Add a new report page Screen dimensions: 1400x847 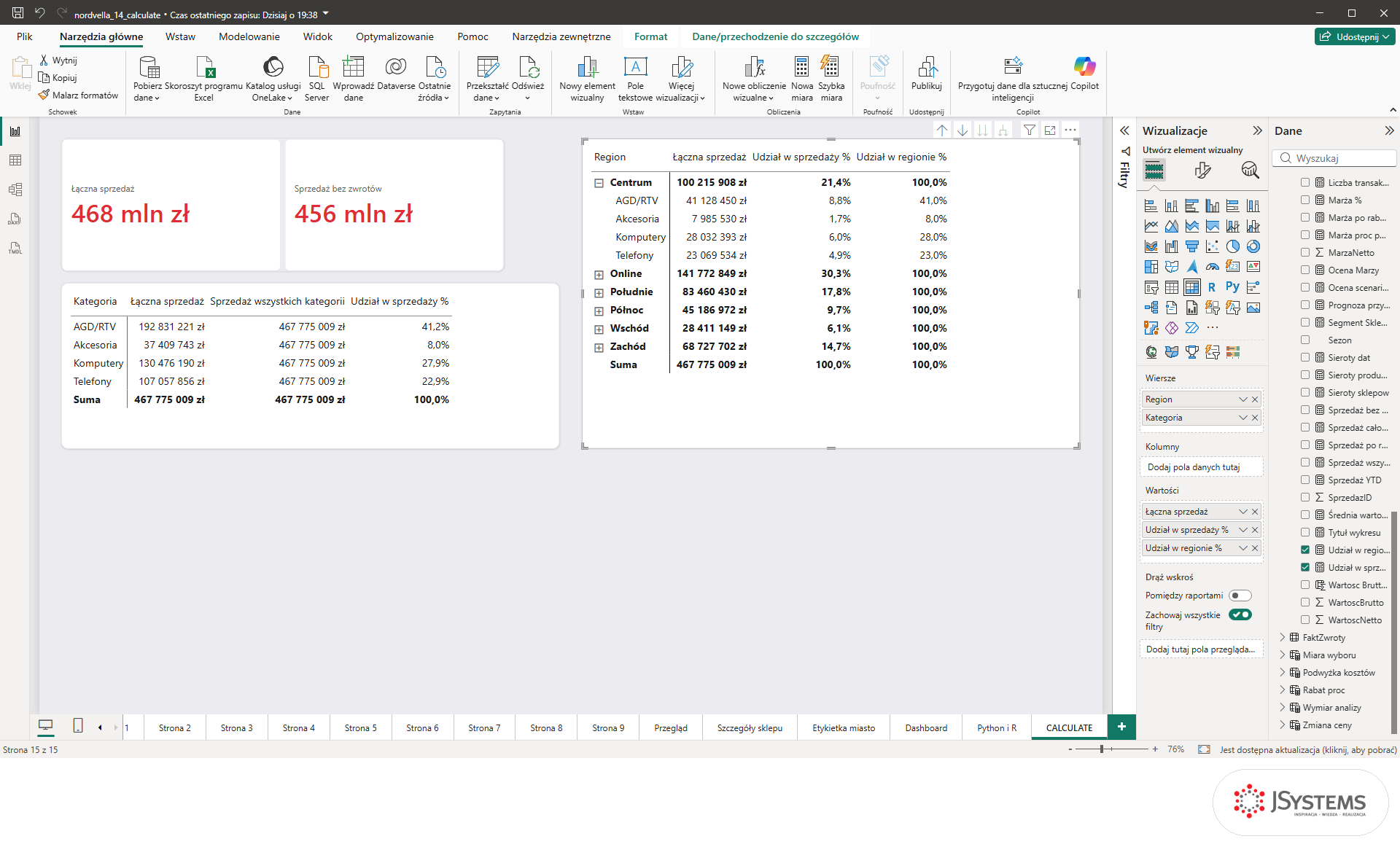coord(1121,727)
